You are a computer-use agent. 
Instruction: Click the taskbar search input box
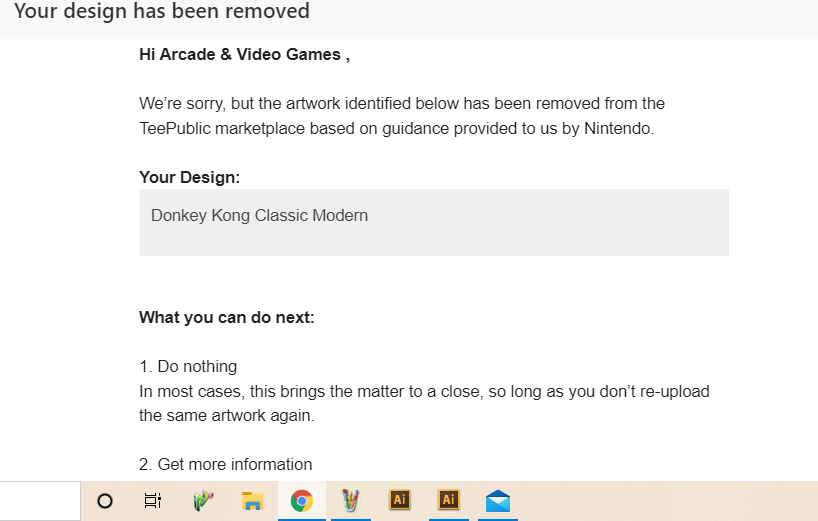(x=40, y=501)
